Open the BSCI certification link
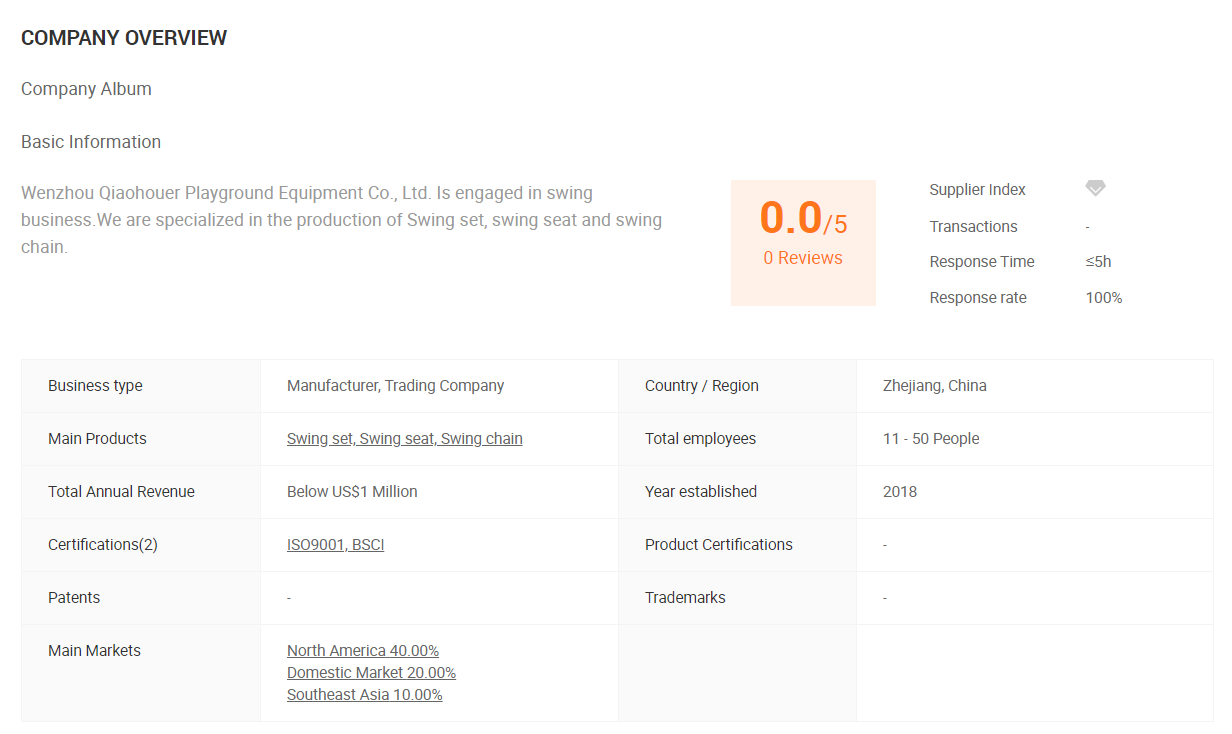The image size is (1232, 734). 368,545
